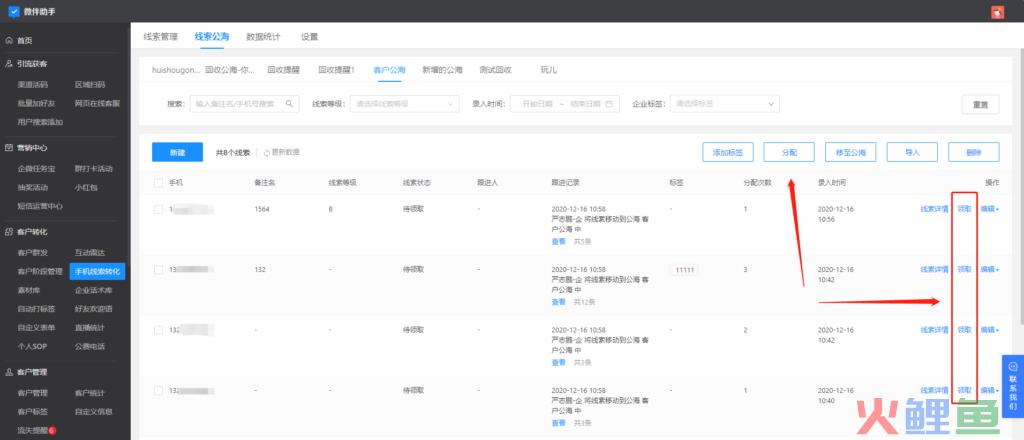Select the 线索公海 tab
This screenshot has height=440, width=1024.
pos(212,37)
